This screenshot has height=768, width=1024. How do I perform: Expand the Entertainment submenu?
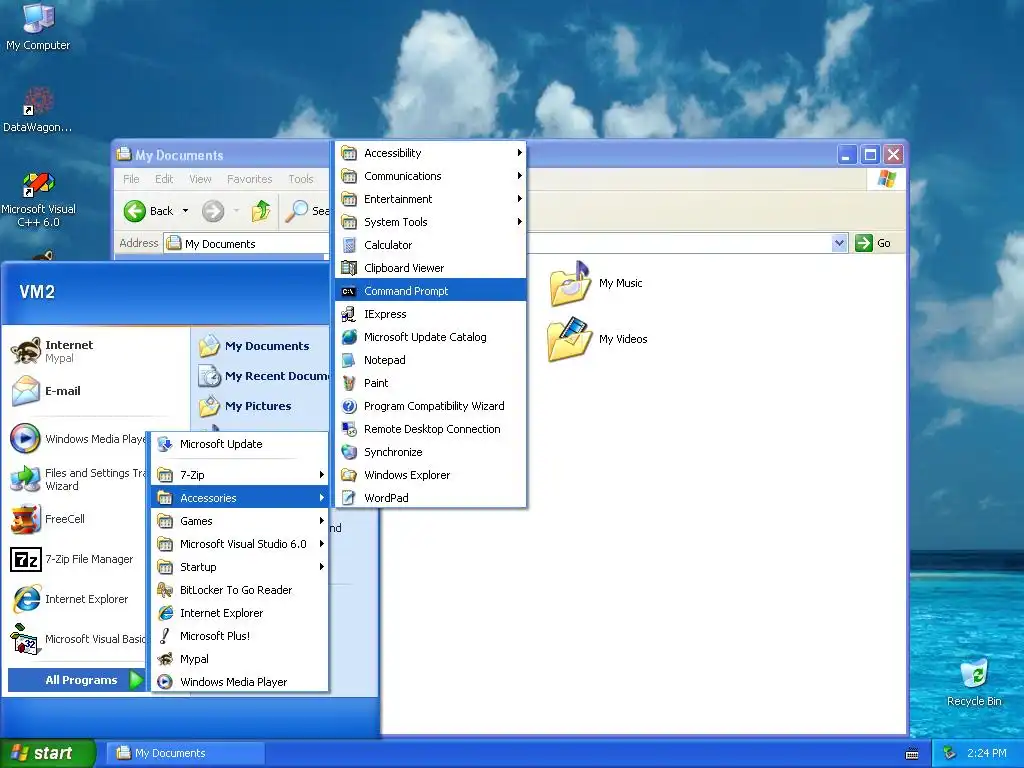click(430, 199)
